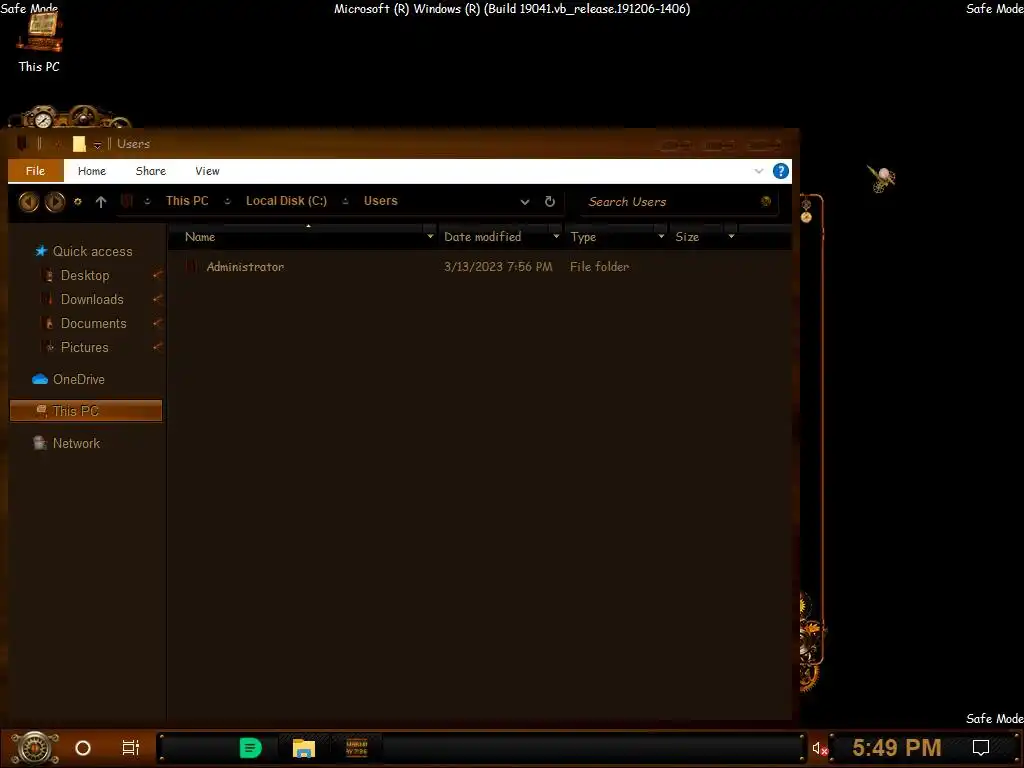The image size is (1024, 768).
Task: Open the Size column filter dropdown
Action: [x=731, y=236]
